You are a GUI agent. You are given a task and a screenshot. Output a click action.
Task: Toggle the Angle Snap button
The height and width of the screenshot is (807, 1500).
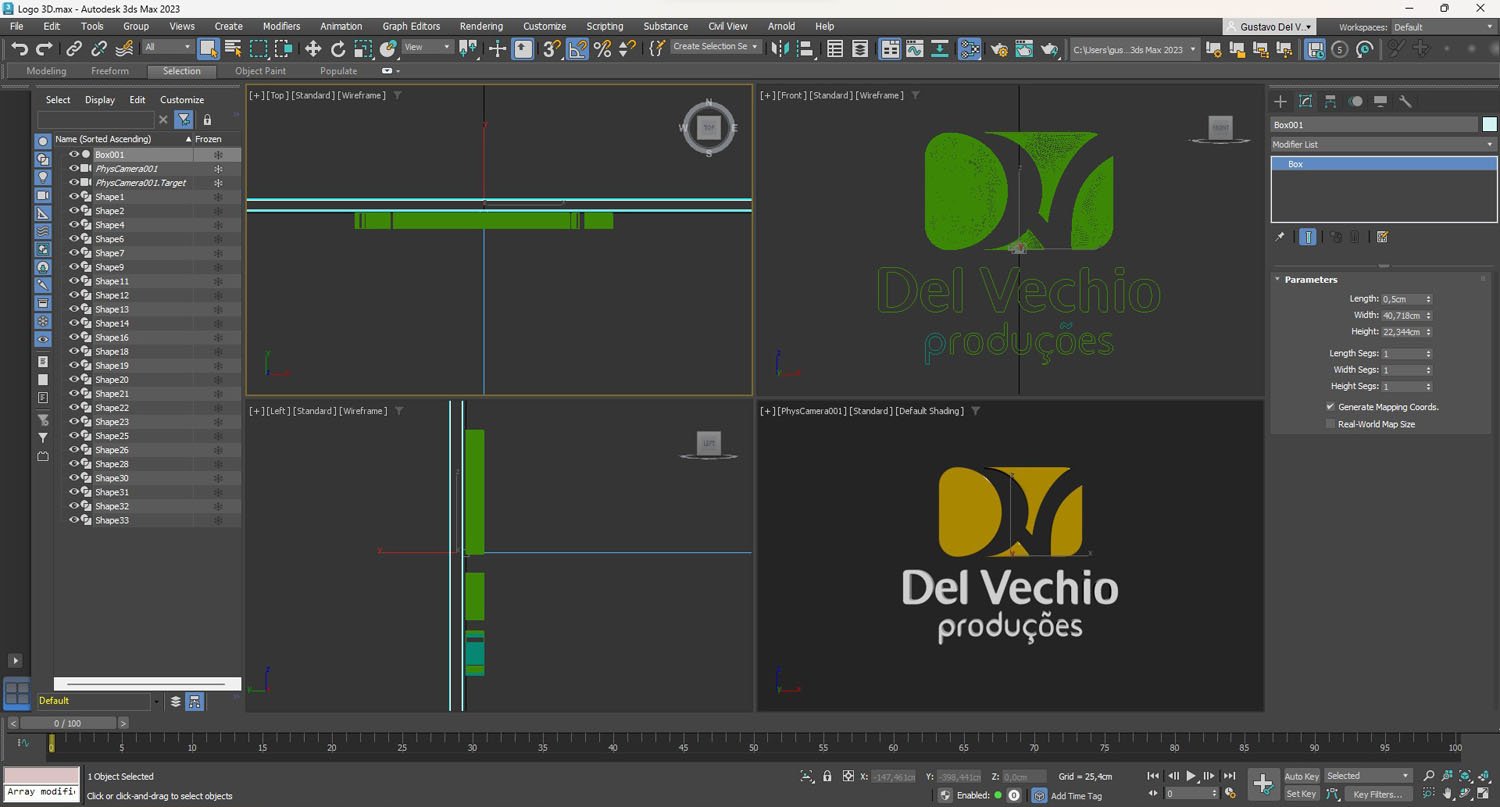[577, 48]
